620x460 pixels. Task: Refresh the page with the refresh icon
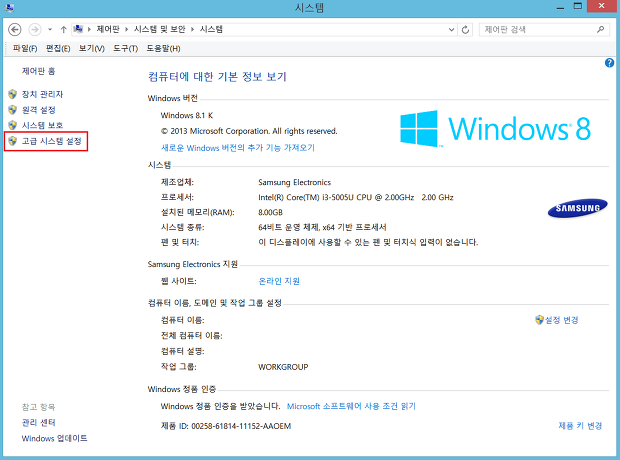click(465, 30)
